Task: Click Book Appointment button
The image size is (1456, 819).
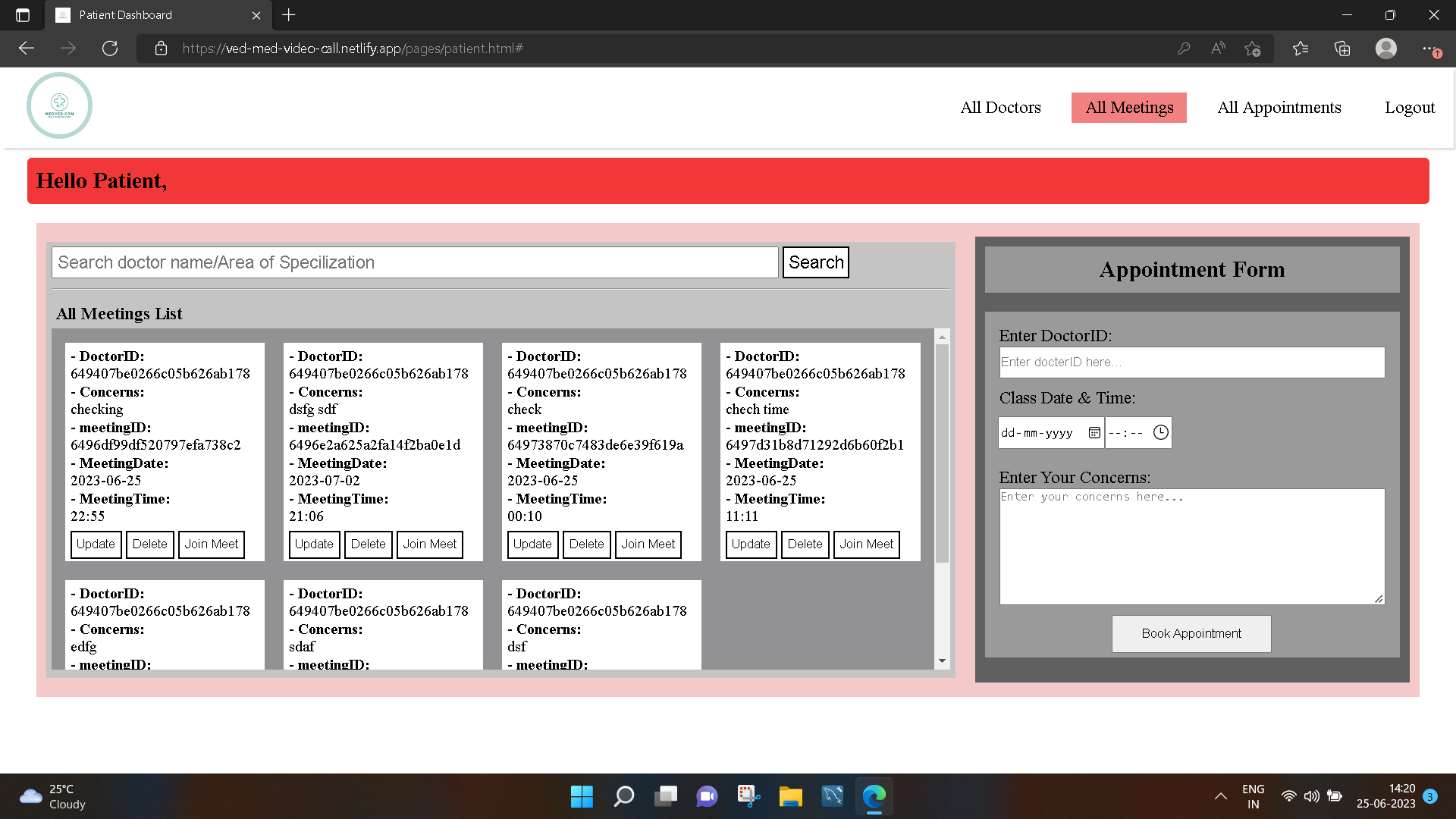Action: pyautogui.click(x=1191, y=634)
